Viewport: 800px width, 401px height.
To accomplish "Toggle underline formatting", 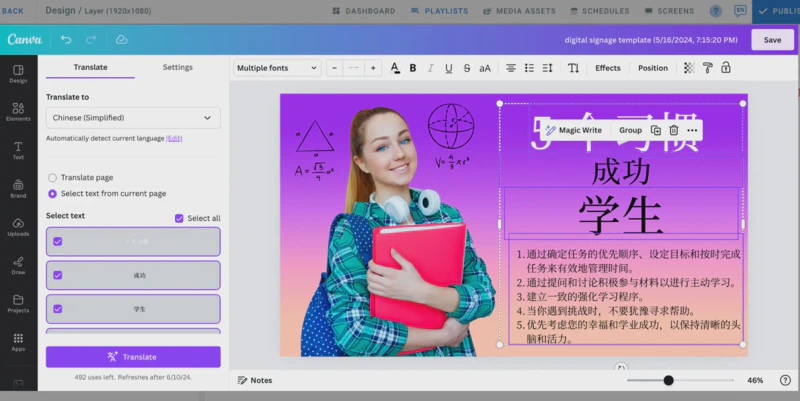I will (448, 68).
